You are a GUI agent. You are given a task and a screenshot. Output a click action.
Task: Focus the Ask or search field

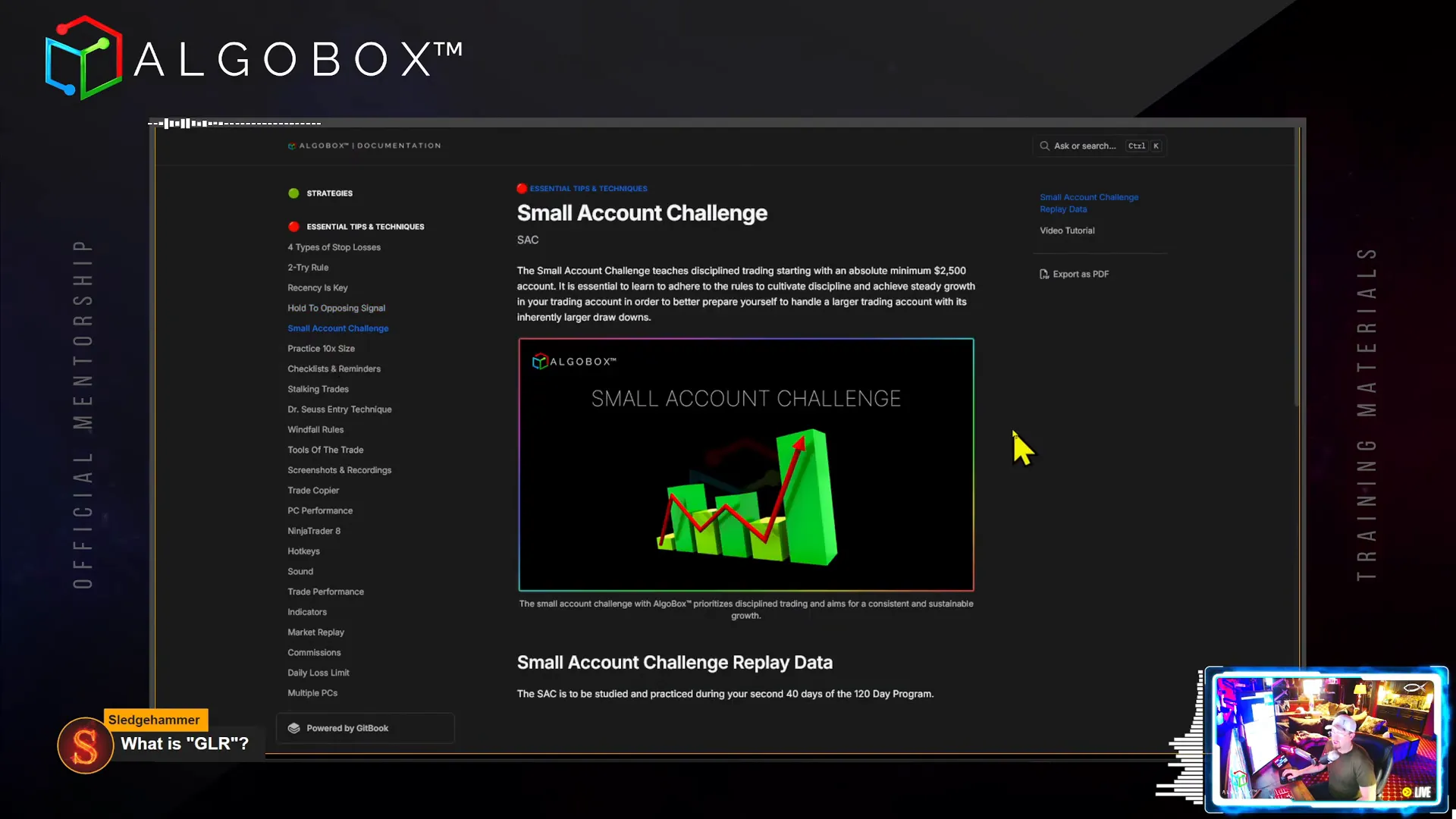pos(1099,146)
